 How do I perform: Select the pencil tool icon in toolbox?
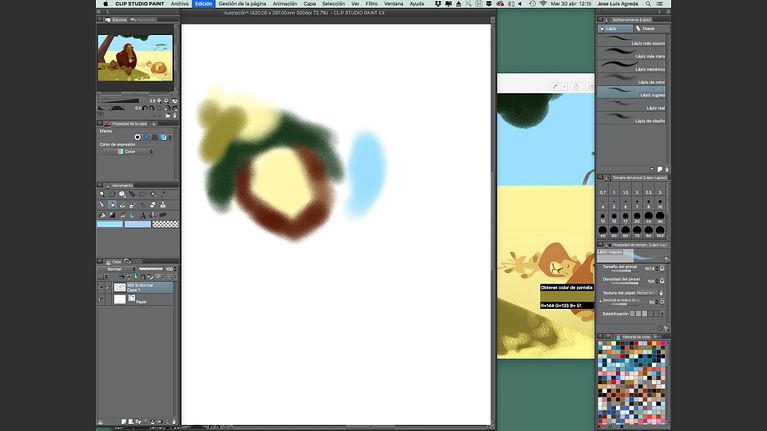(x=112, y=205)
